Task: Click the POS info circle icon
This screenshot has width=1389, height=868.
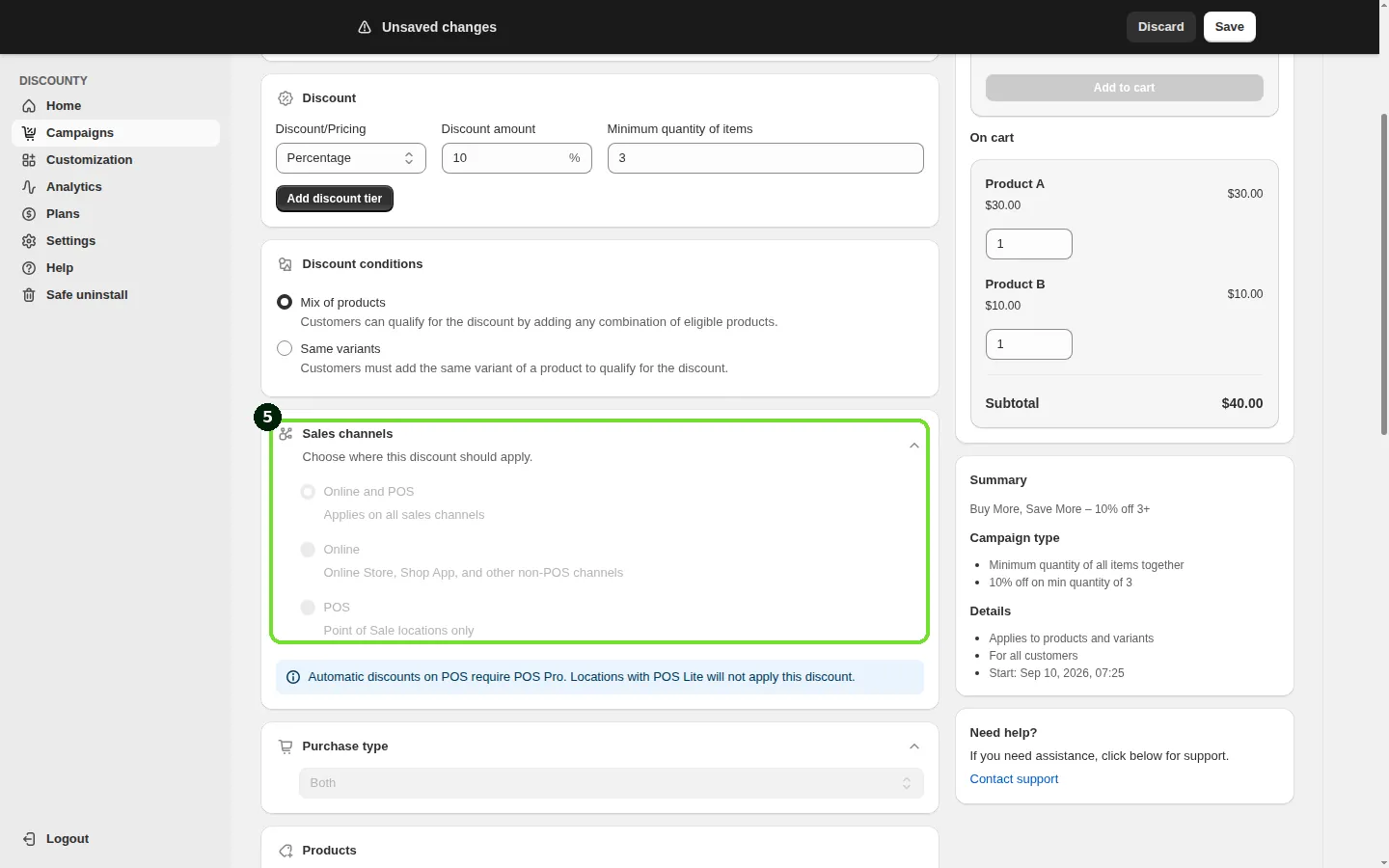Action: [293, 677]
